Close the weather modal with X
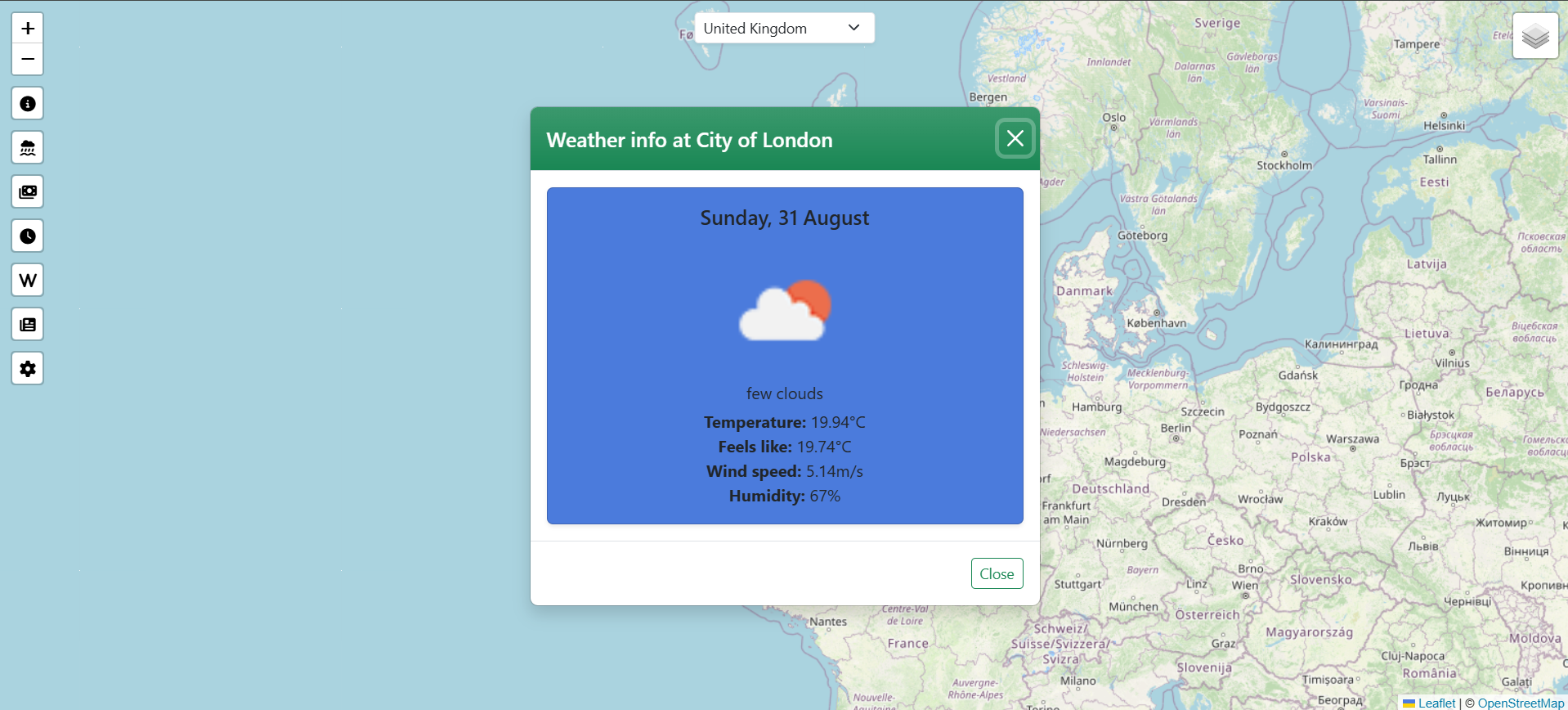This screenshot has height=710, width=1568. 1015,139
